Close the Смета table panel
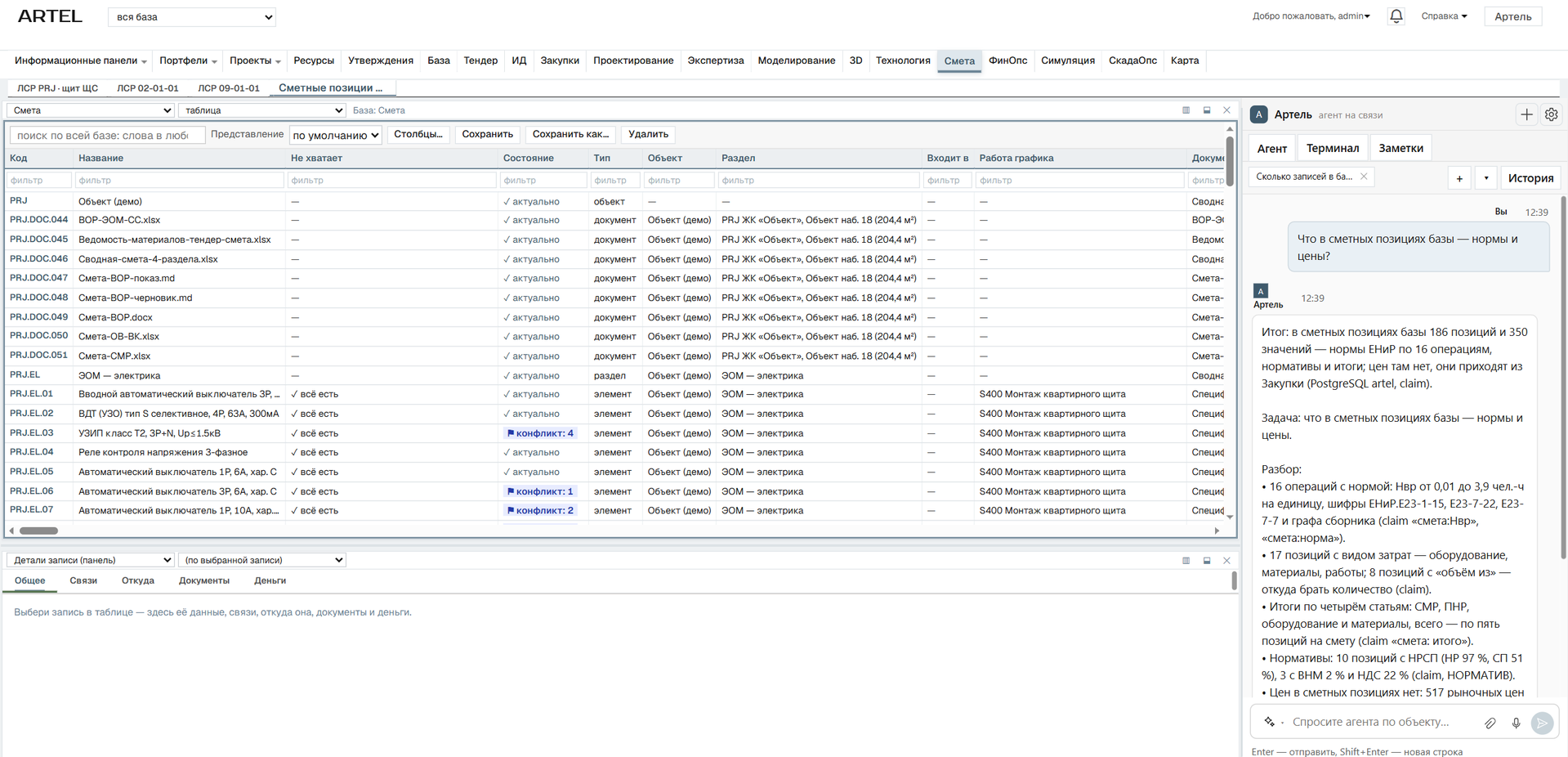Image resolution: width=1568 pixels, height=757 pixels. point(1226,110)
